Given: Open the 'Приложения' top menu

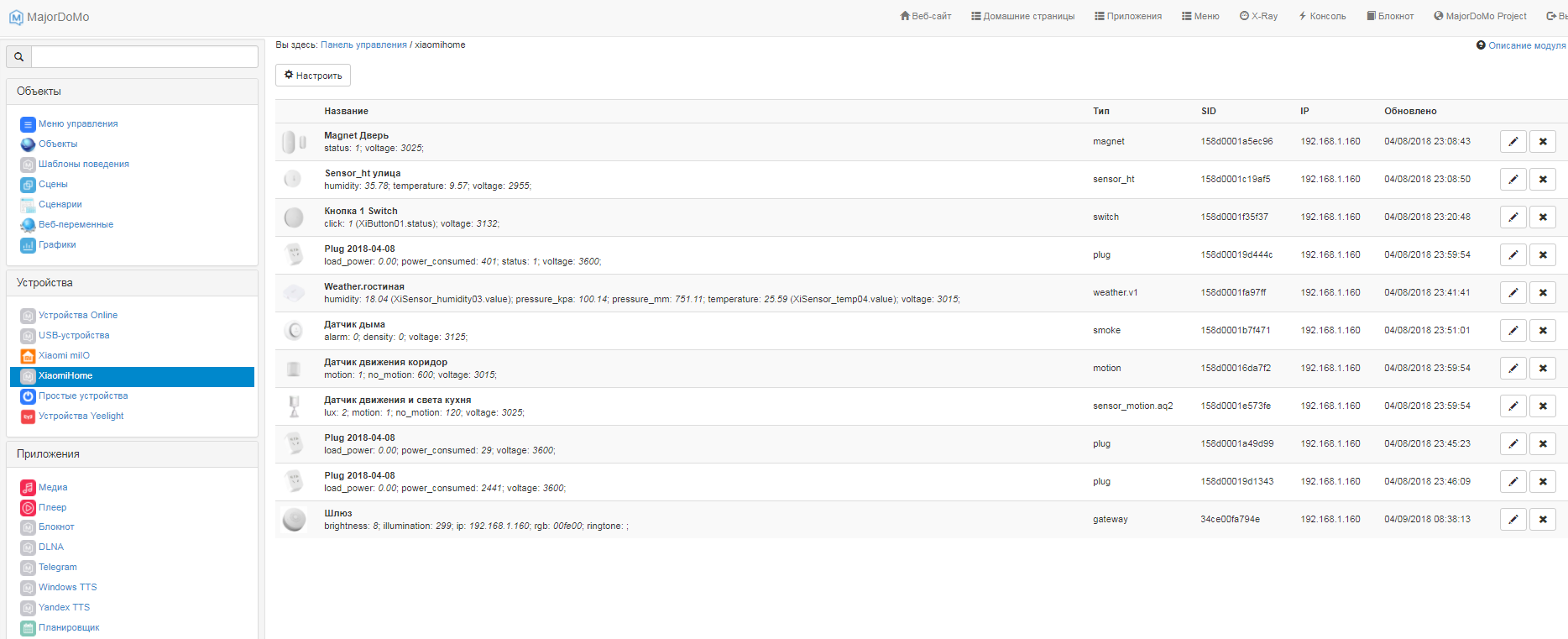Looking at the screenshot, I should [1128, 16].
